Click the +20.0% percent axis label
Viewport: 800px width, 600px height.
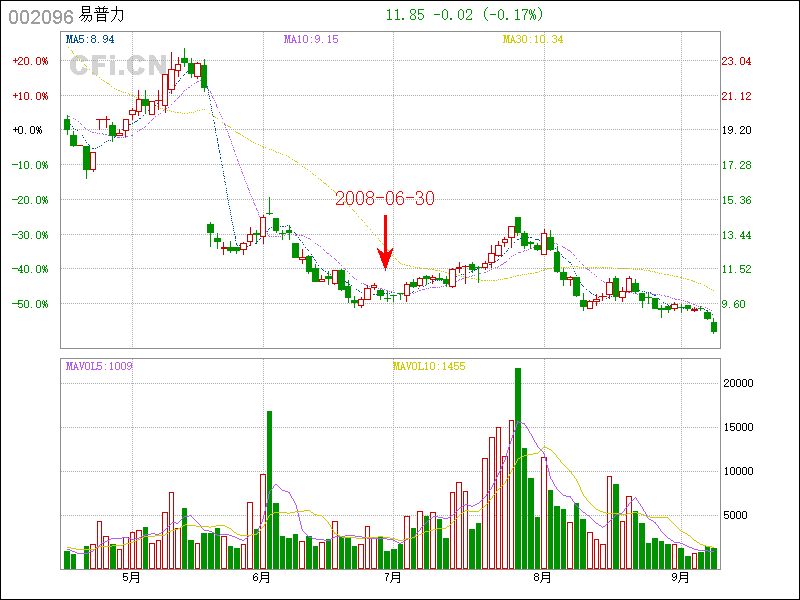(30, 61)
